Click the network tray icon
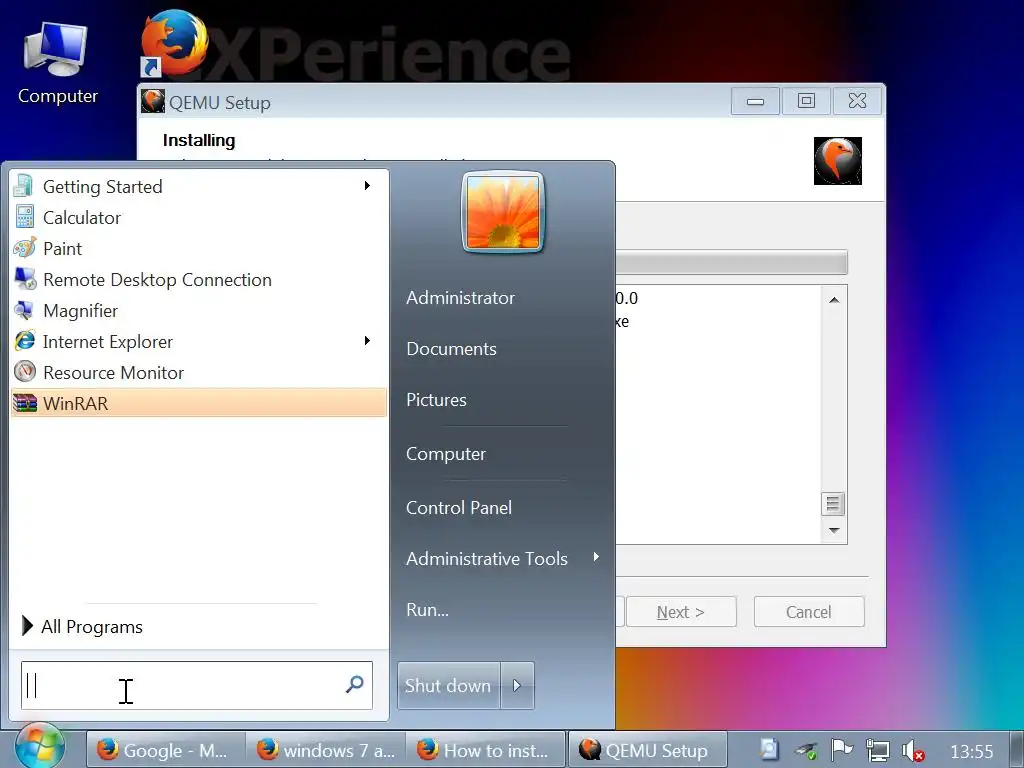 (877, 750)
